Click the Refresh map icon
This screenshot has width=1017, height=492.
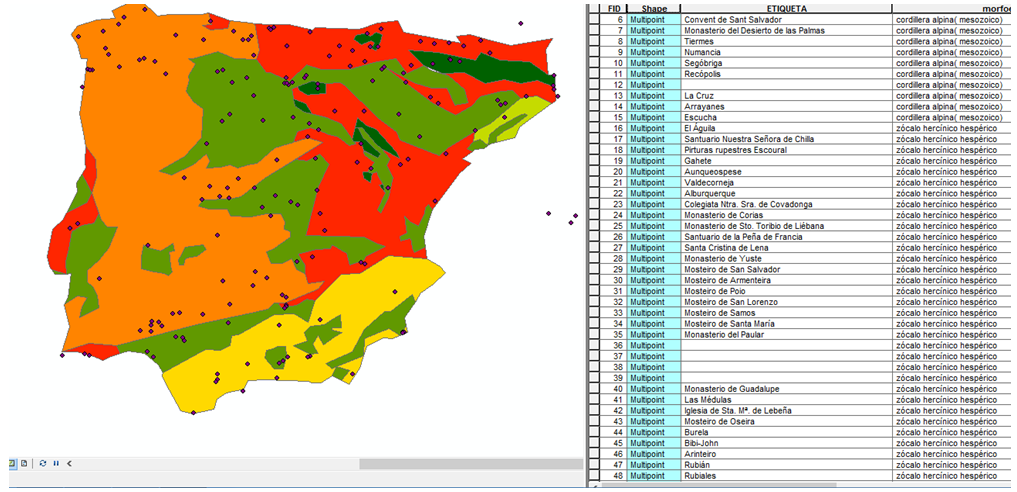[43, 464]
